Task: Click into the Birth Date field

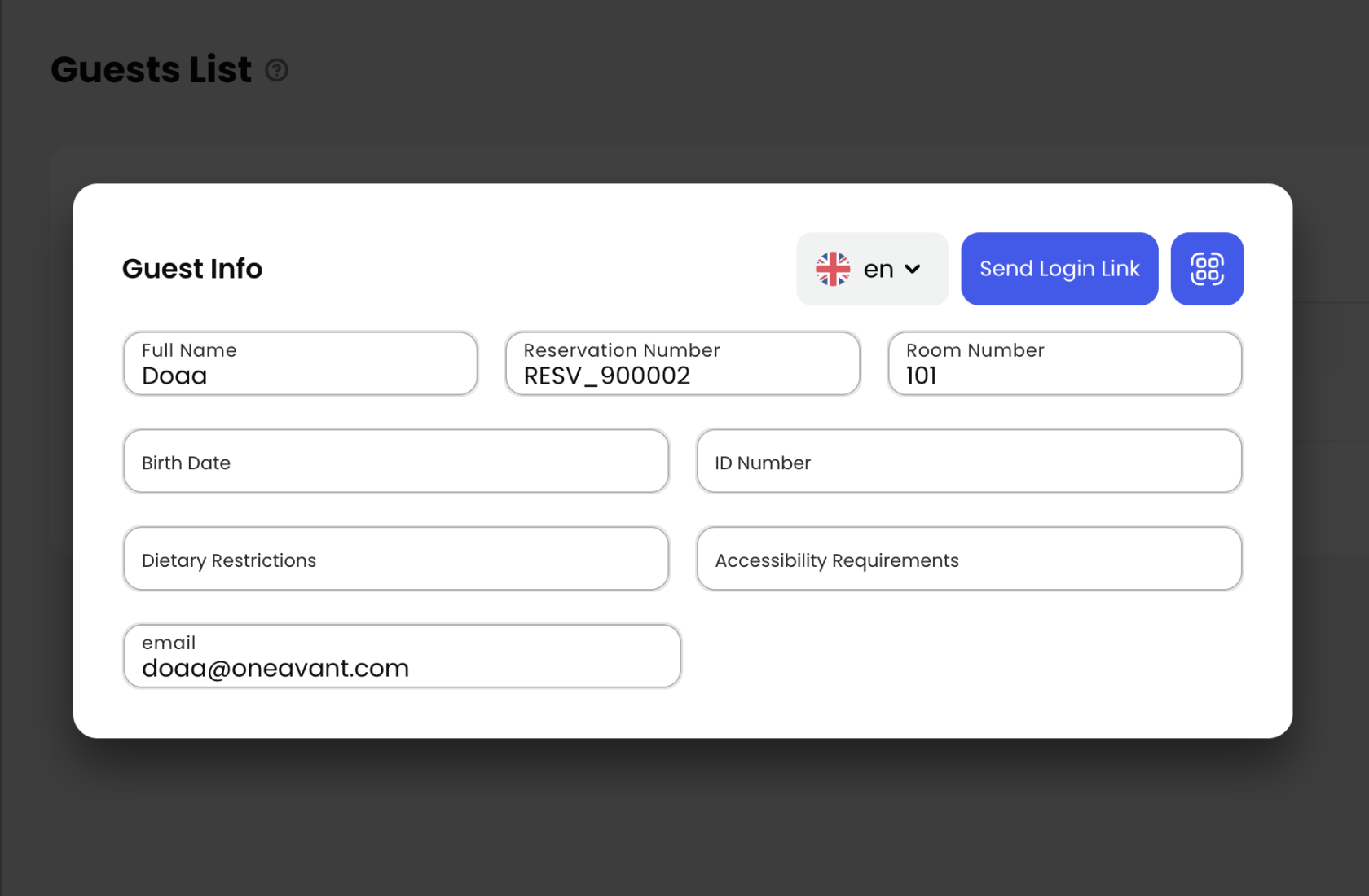Action: tap(396, 462)
